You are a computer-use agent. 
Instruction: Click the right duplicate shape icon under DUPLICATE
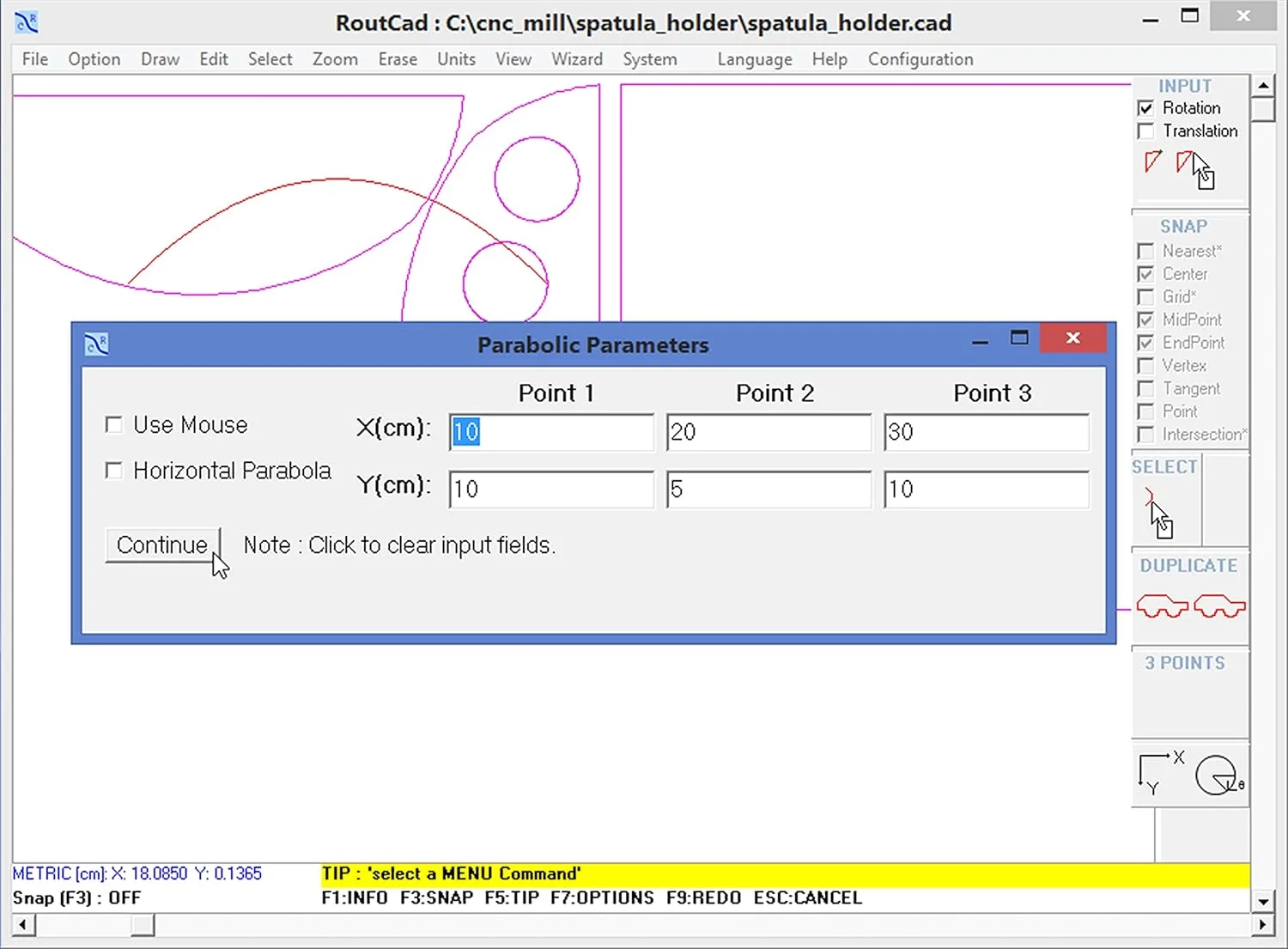(1219, 605)
